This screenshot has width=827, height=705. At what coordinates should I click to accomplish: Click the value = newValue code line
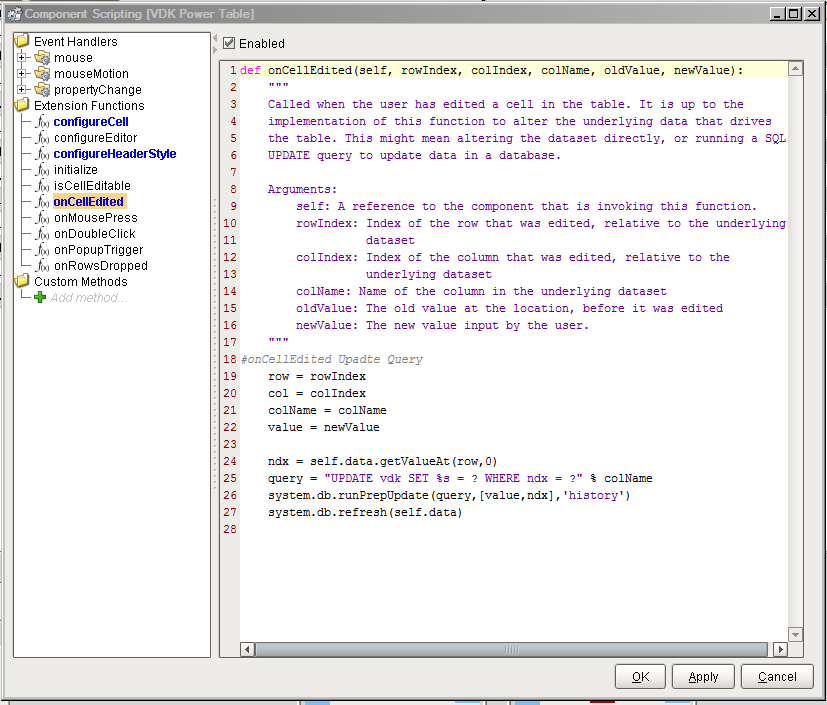point(323,427)
